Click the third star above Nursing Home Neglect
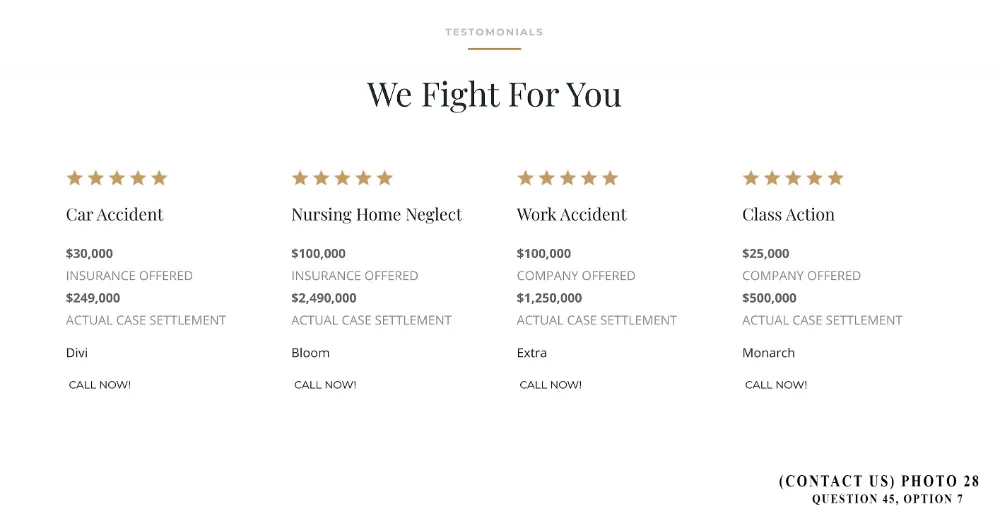The height and width of the screenshot is (523, 1000). 342,178
